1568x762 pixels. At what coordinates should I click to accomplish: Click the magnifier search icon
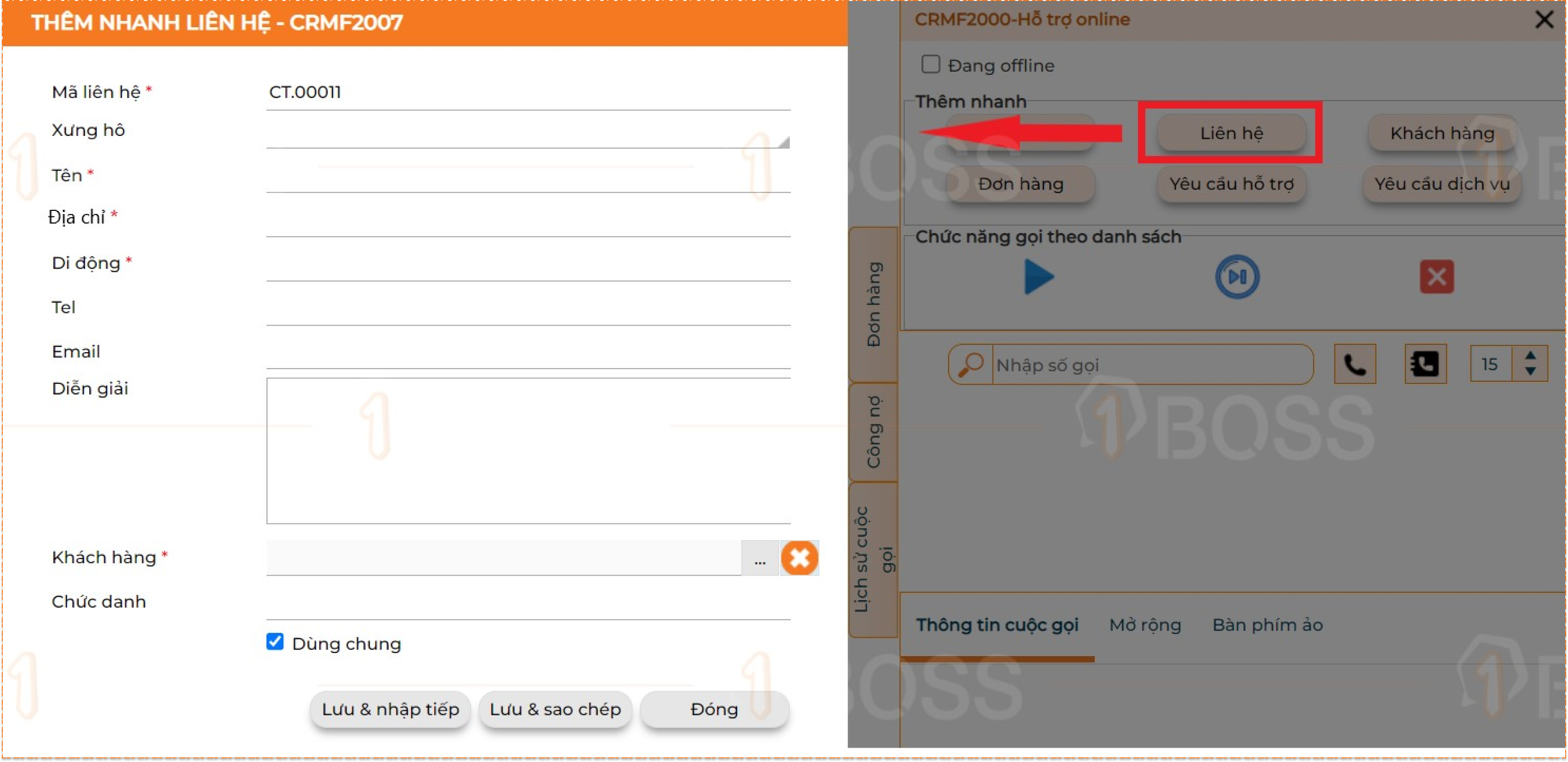point(971,364)
